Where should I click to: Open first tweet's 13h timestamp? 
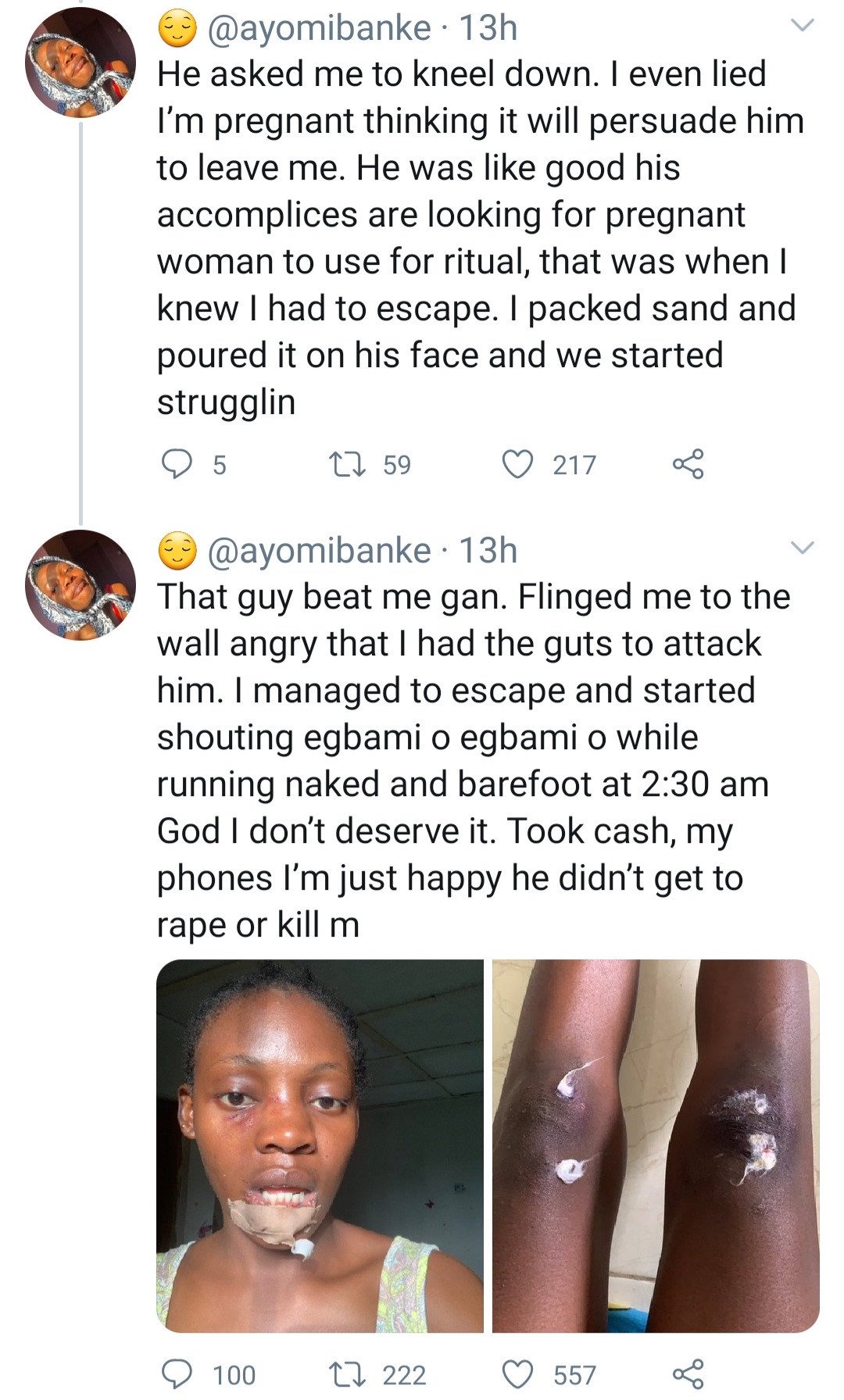[x=488, y=29]
